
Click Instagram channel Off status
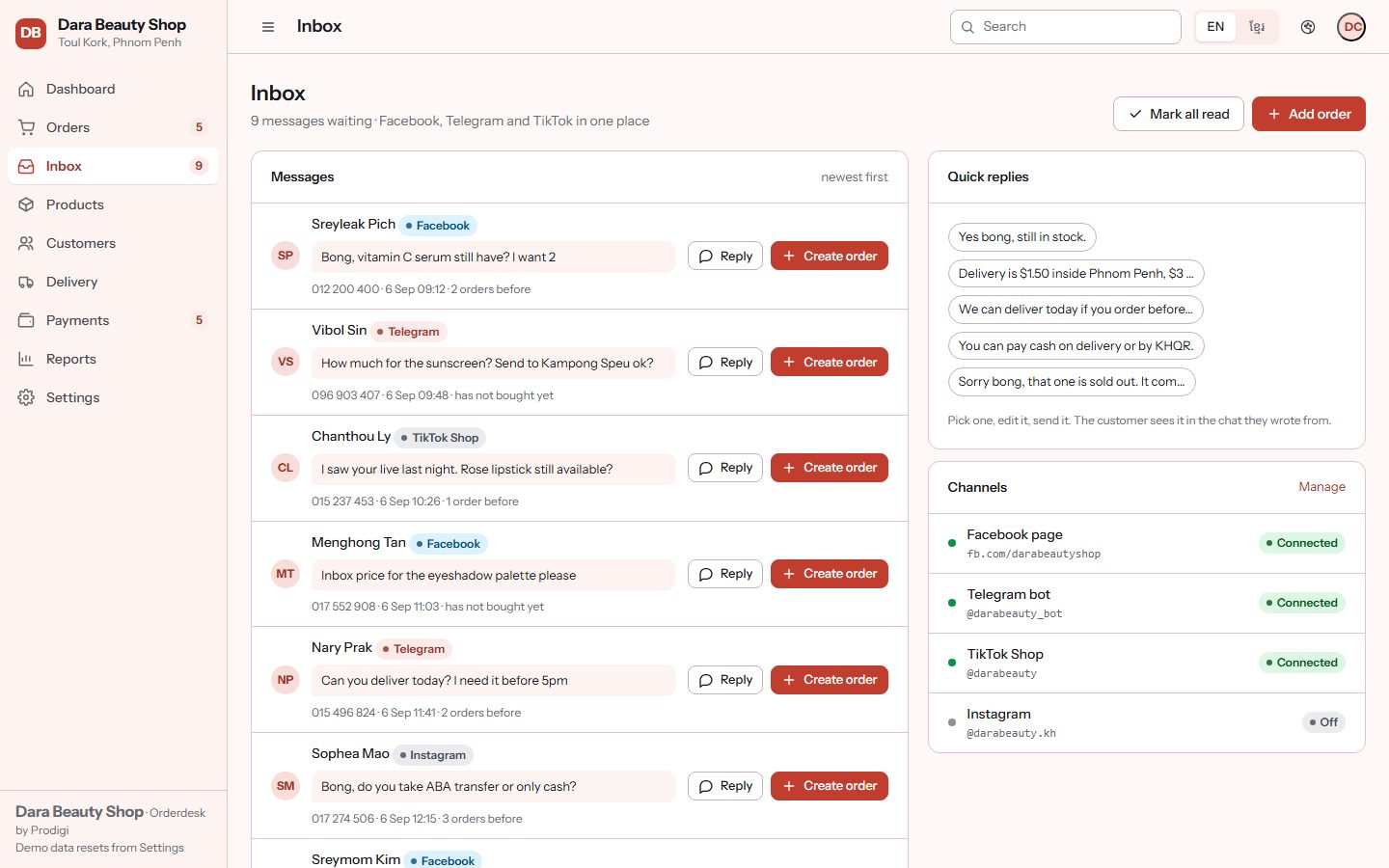[x=1323, y=722]
